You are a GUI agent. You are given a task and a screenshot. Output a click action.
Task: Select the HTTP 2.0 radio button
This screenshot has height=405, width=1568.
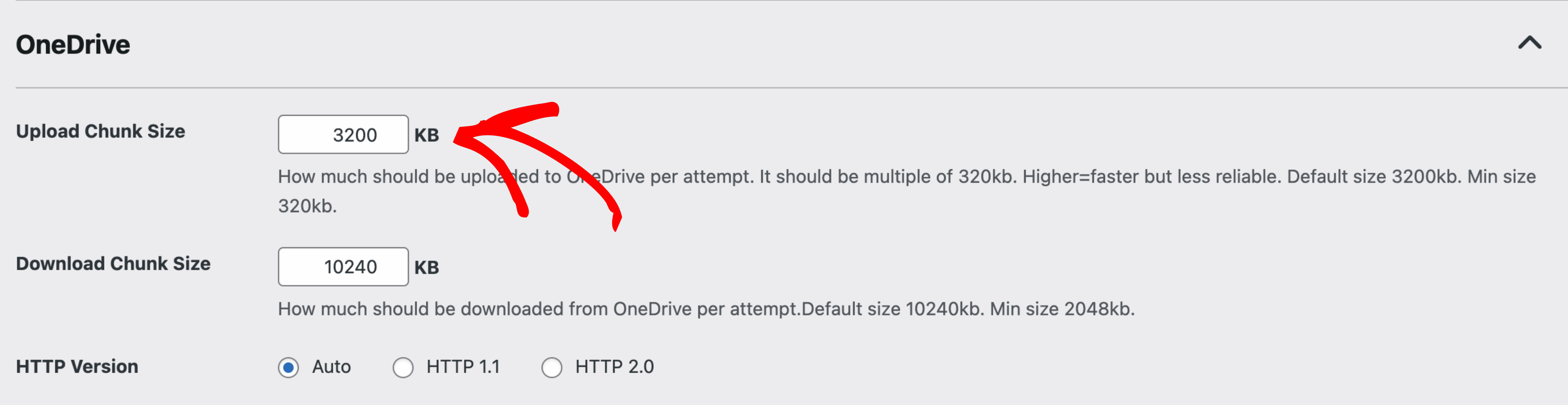point(552,367)
